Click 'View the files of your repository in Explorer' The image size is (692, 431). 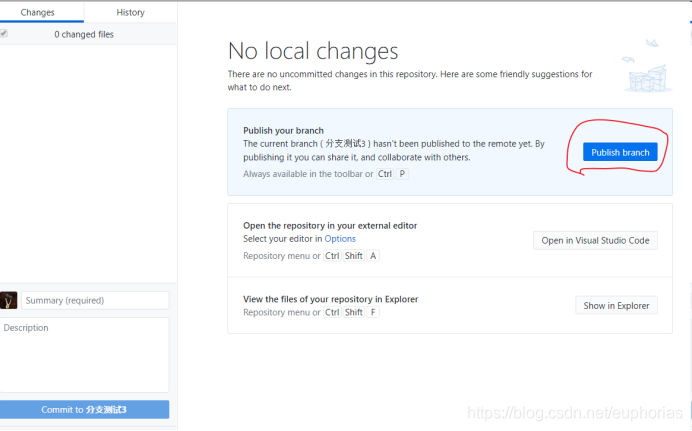tap(331, 299)
